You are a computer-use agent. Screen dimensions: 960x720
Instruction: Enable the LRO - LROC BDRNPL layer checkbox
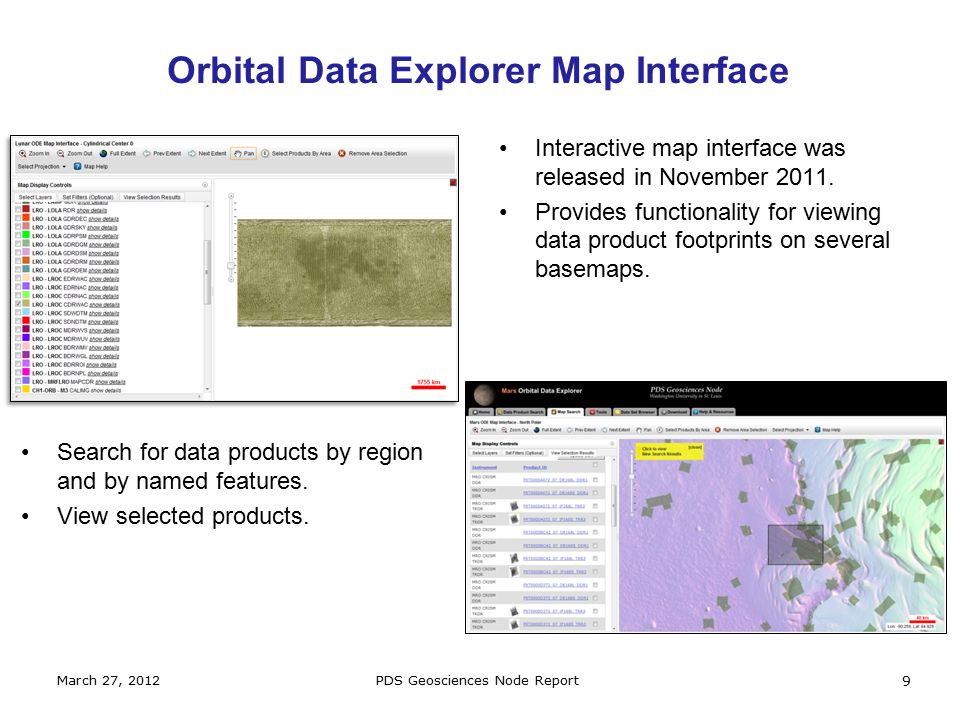tap(18, 373)
